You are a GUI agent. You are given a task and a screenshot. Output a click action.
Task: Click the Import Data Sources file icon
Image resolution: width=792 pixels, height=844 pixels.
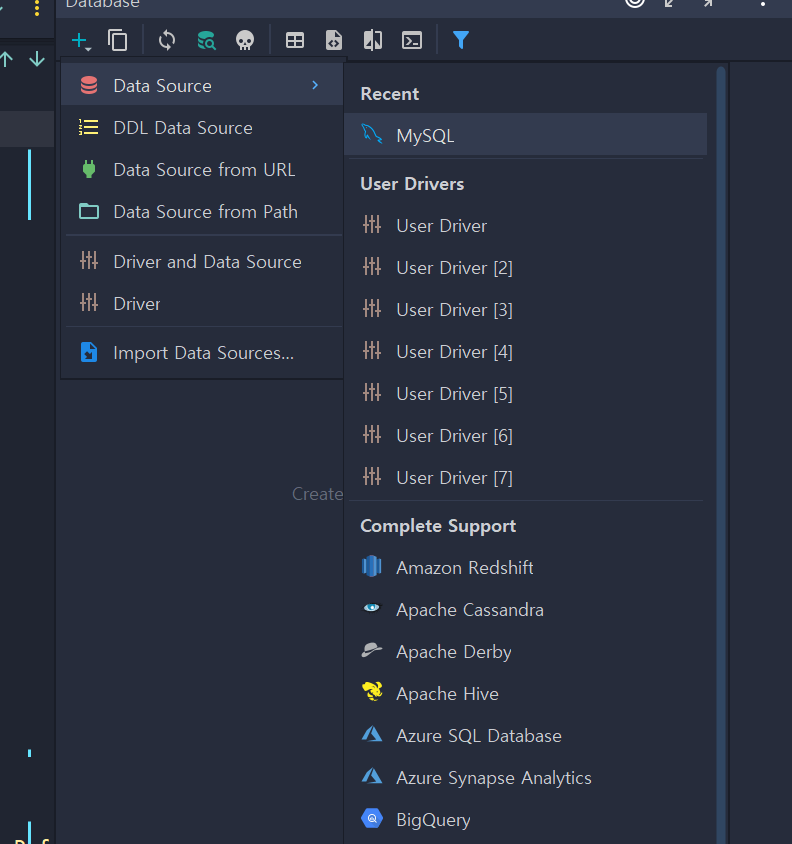pos(89,352)
